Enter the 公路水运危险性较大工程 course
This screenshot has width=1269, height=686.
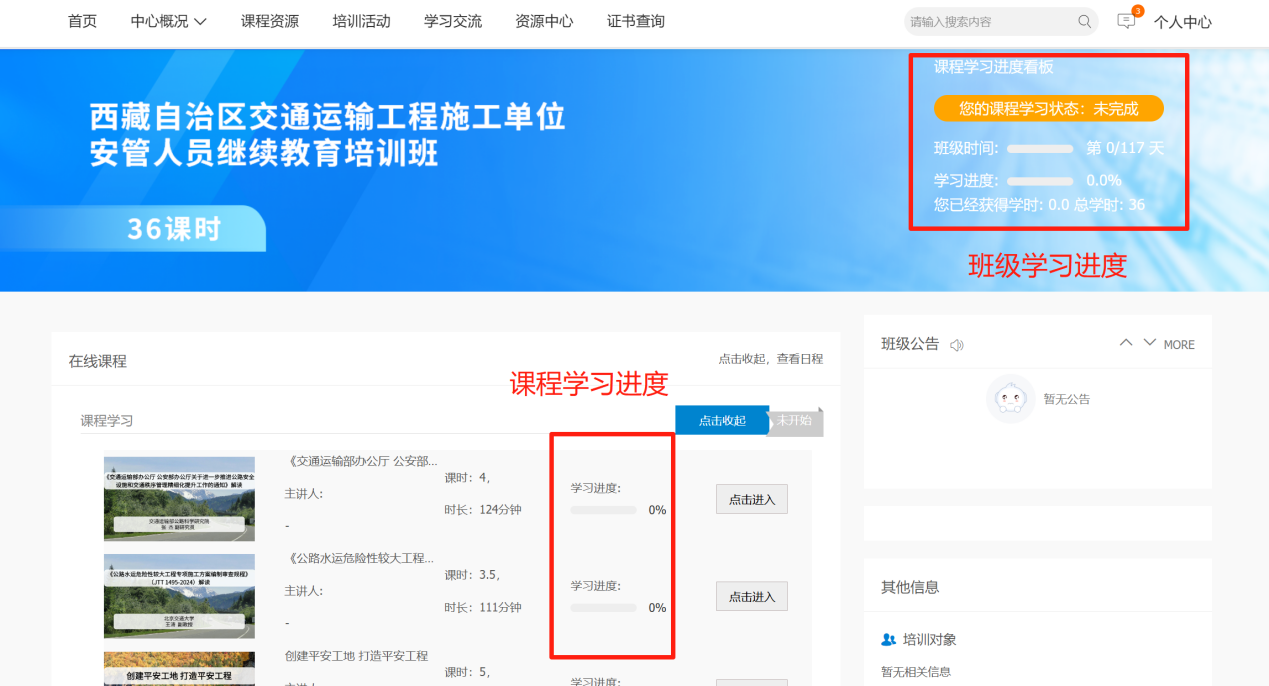751,597
